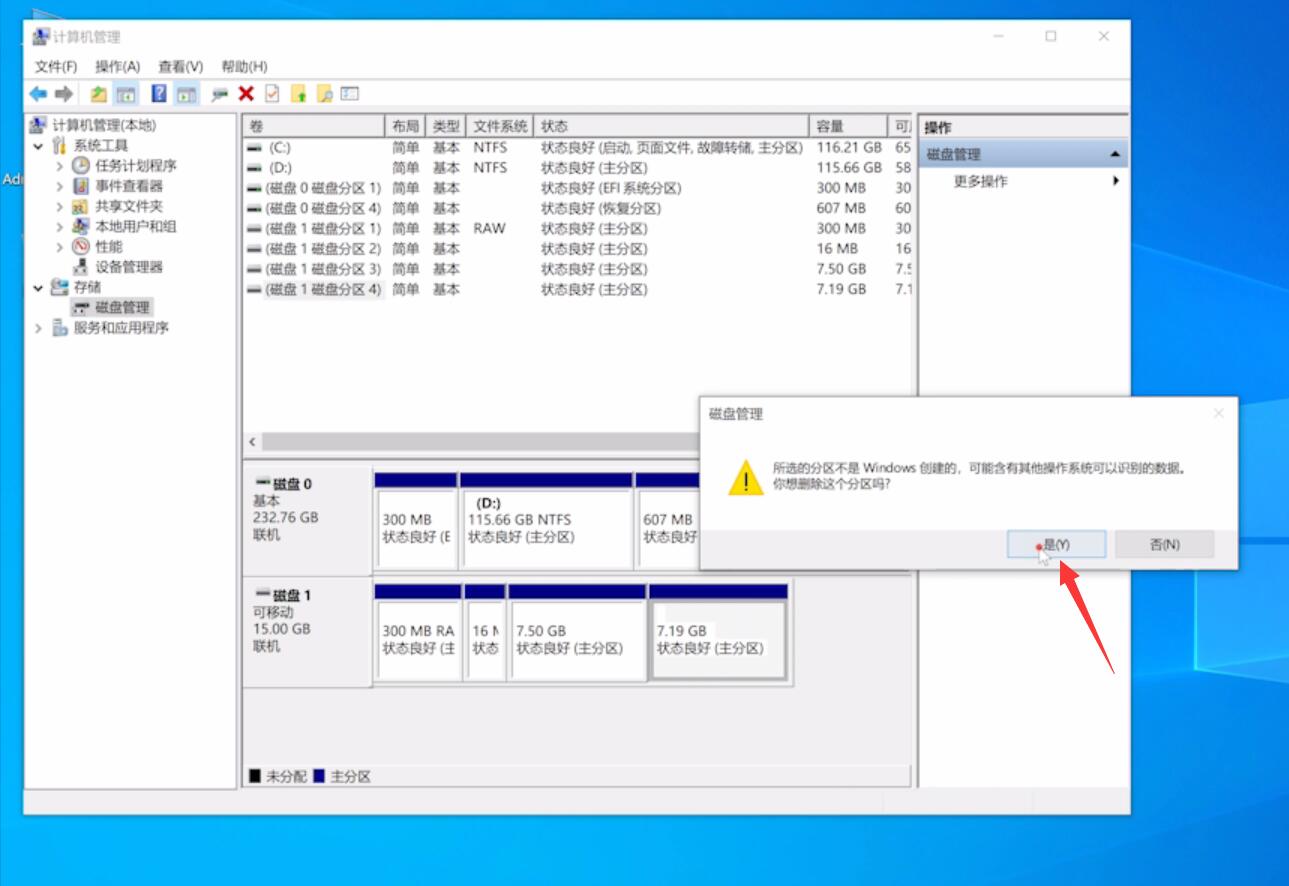The width and height of the screenshot is (1289, 886).
Task: Expand the 服务和应用程序 node arrow
Action: [38, 328]
